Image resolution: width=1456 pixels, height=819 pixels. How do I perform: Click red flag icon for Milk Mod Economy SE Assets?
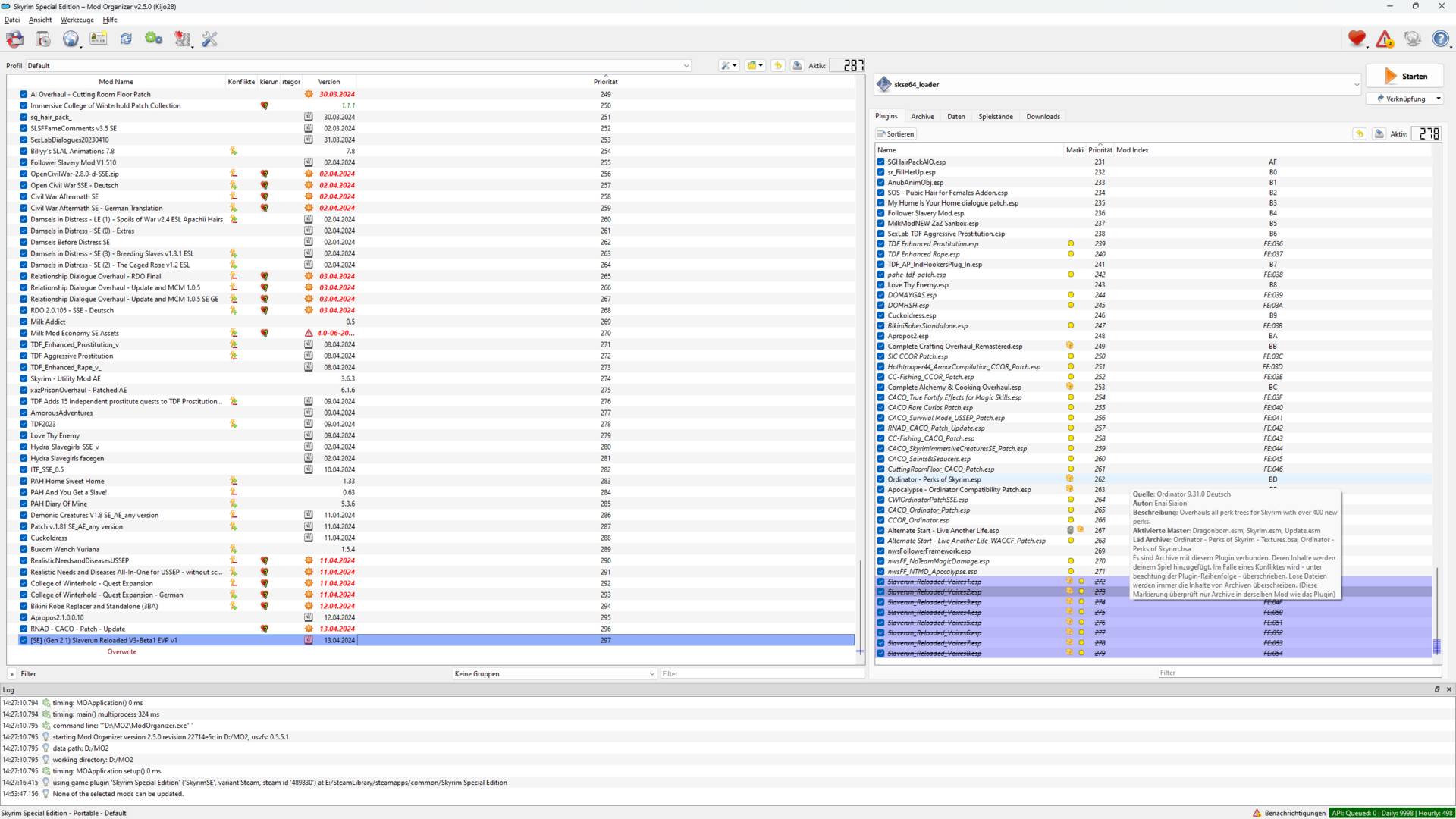point(265,333)
